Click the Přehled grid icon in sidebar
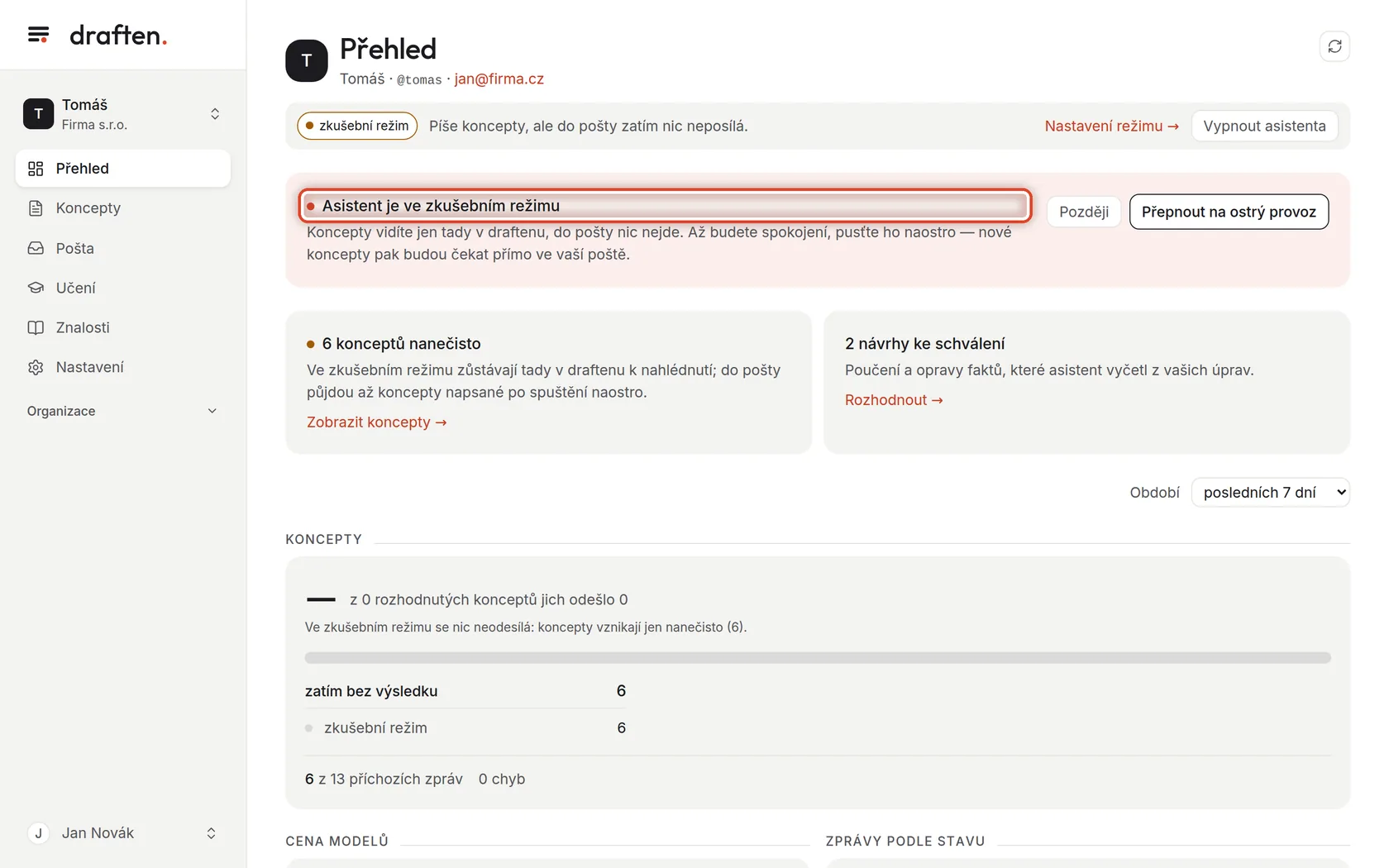Image resolution: width=1389 pixels, height=868 pixels. click(x=36, y=169)
